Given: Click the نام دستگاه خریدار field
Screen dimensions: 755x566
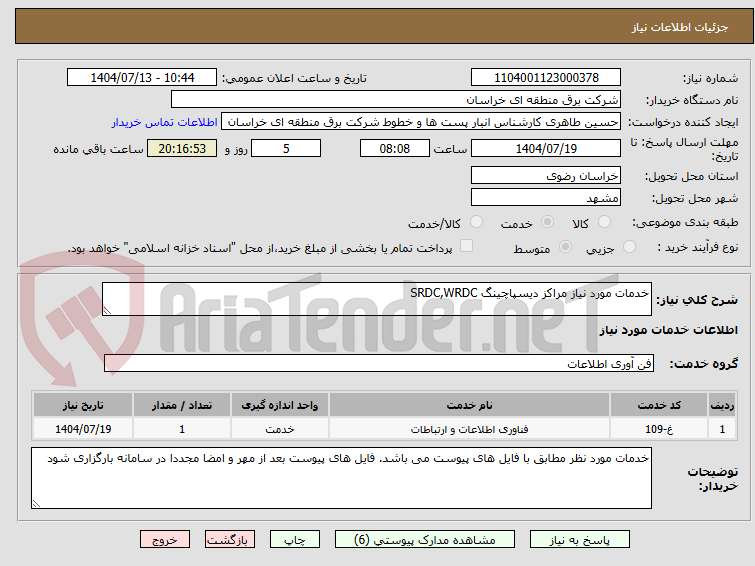Looking at the screenshot, I should (x=396, y=100).
